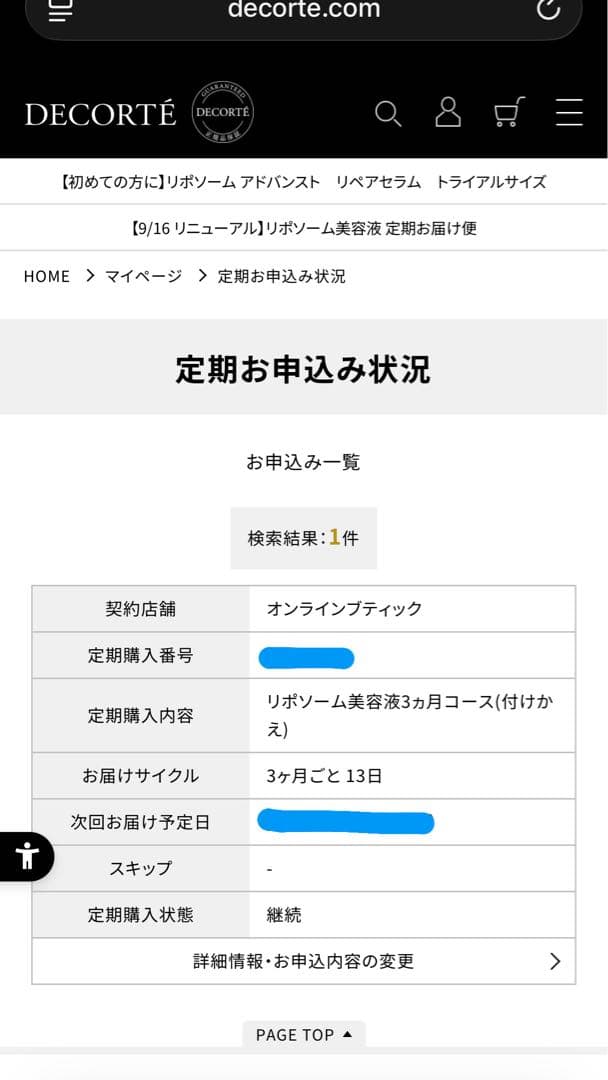Go to マイページ breadcrumb
608x1080 pixels.
[x=144, y=276]
